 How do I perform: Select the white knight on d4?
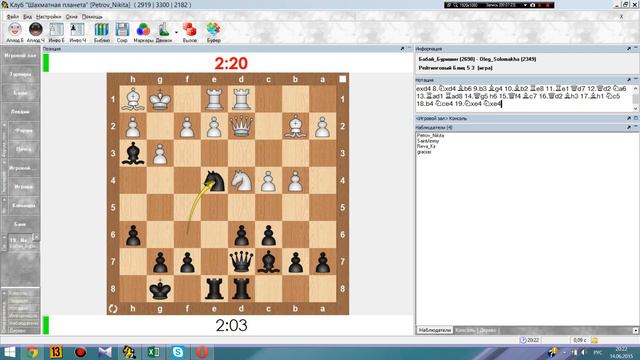pos(241,180)
